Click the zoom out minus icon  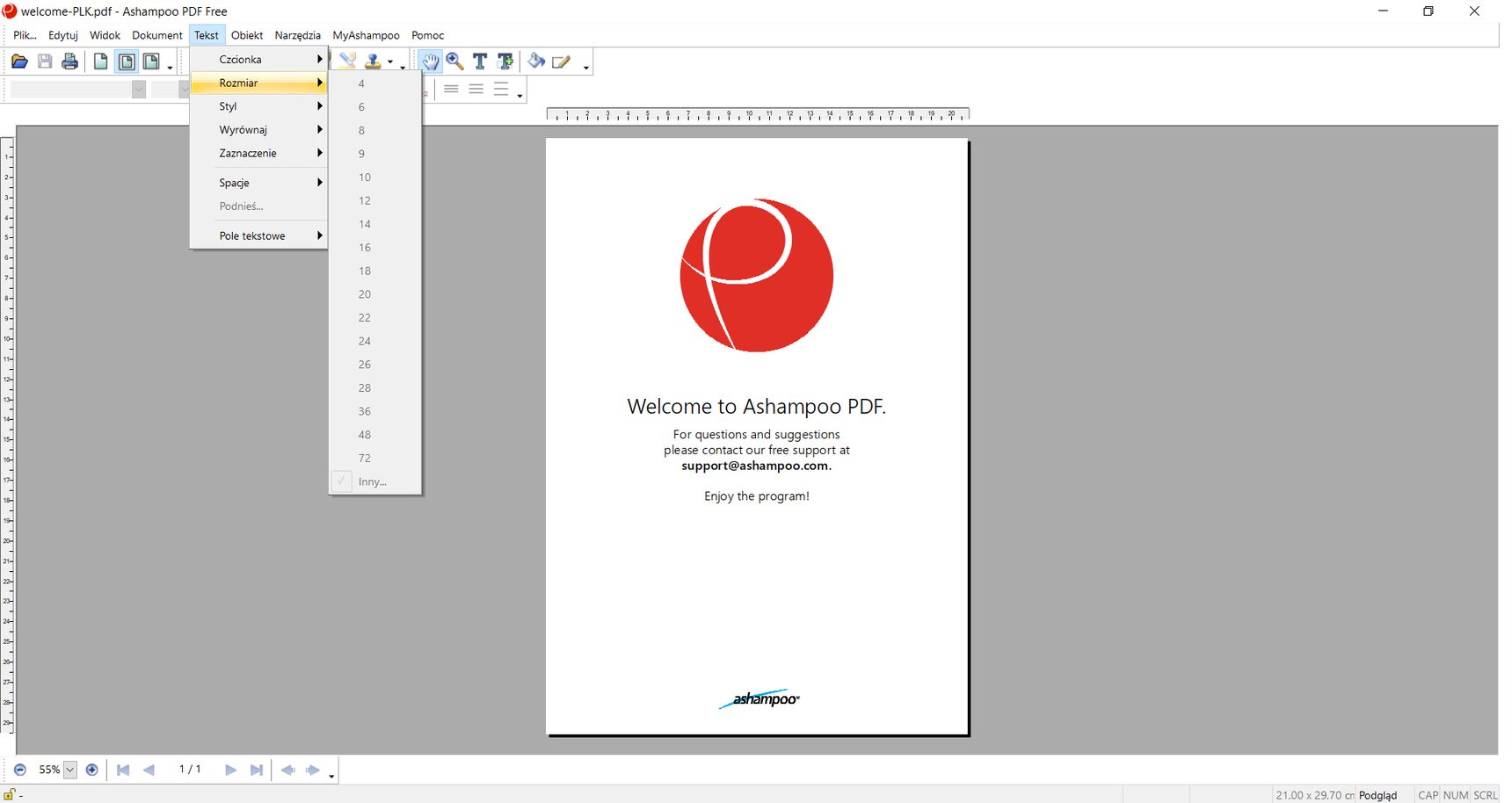(x=20, y=770)
